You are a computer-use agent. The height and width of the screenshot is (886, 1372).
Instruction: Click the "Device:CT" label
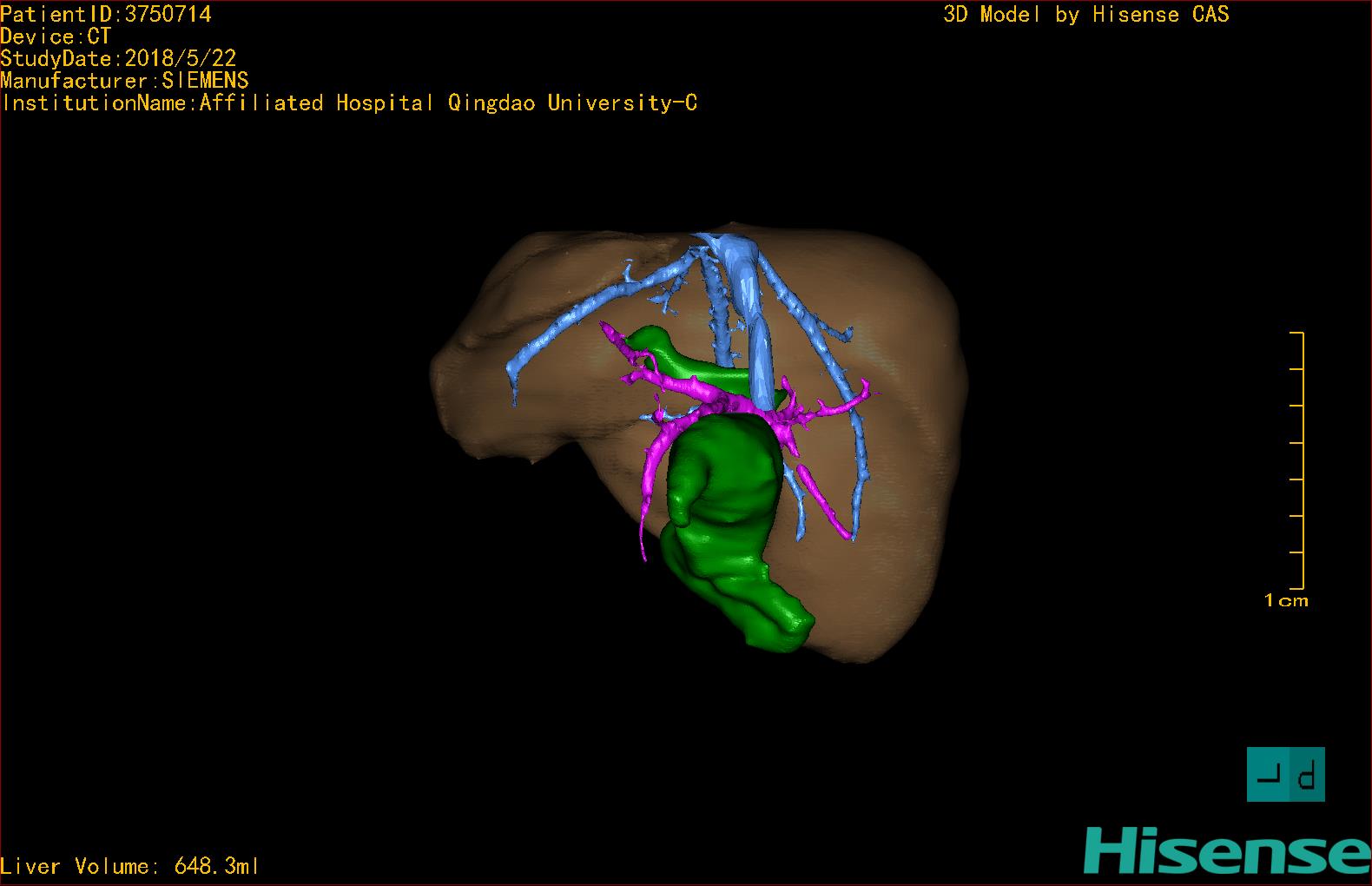[56, 36]
